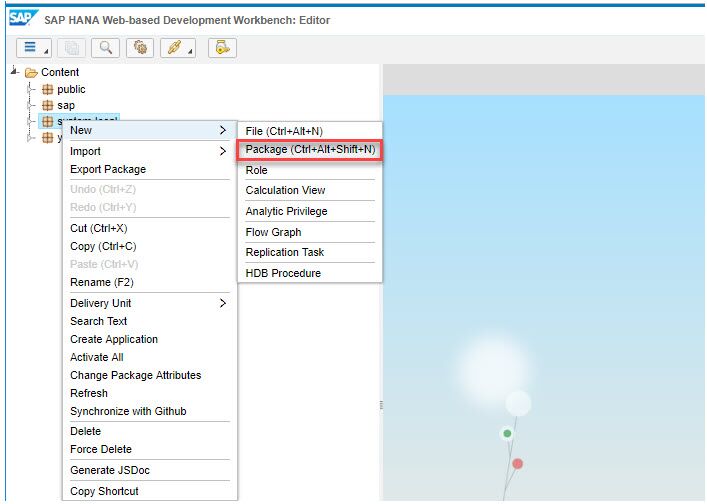Expand the public package node

click(x=30, y=89)
